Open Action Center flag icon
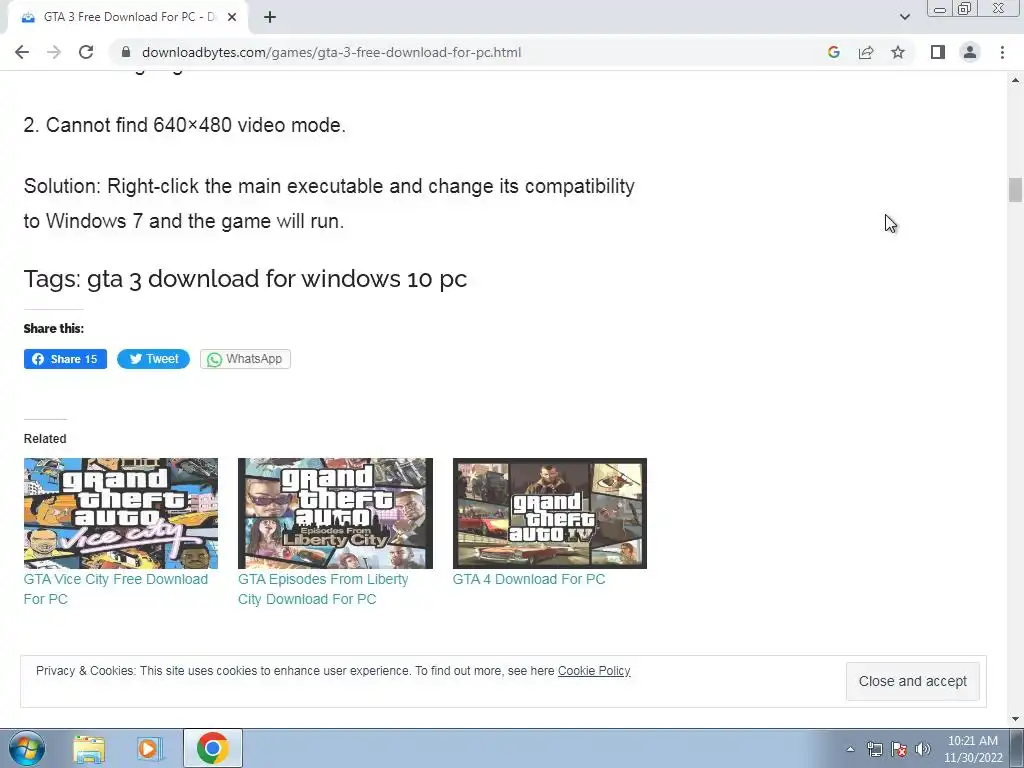The width and height of the screenshot is (1024, 768). click(x=899, y=749)
